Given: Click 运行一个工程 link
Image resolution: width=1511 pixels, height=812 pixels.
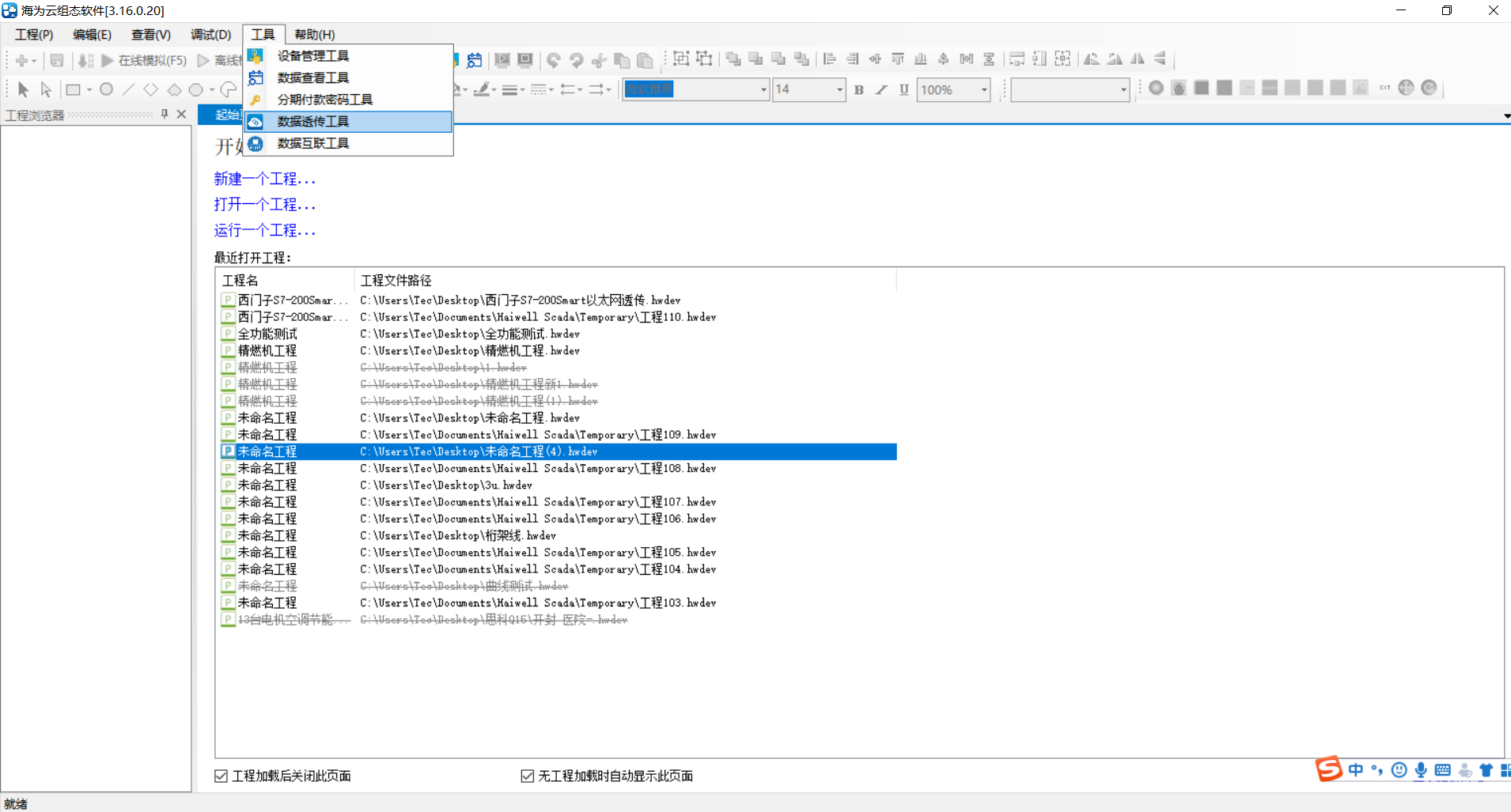Looking at the screenshot, I should [x=264, y=231].
